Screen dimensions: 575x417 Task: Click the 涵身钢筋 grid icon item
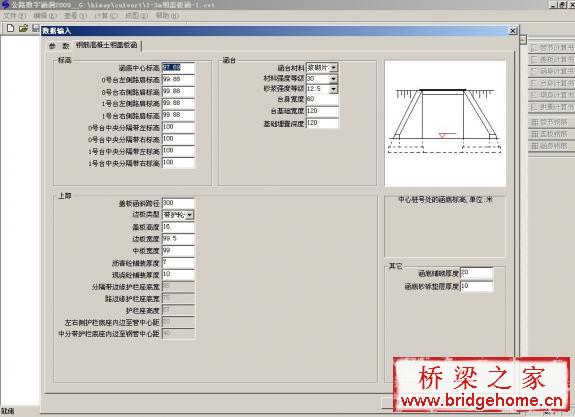[x=549, y=146]
